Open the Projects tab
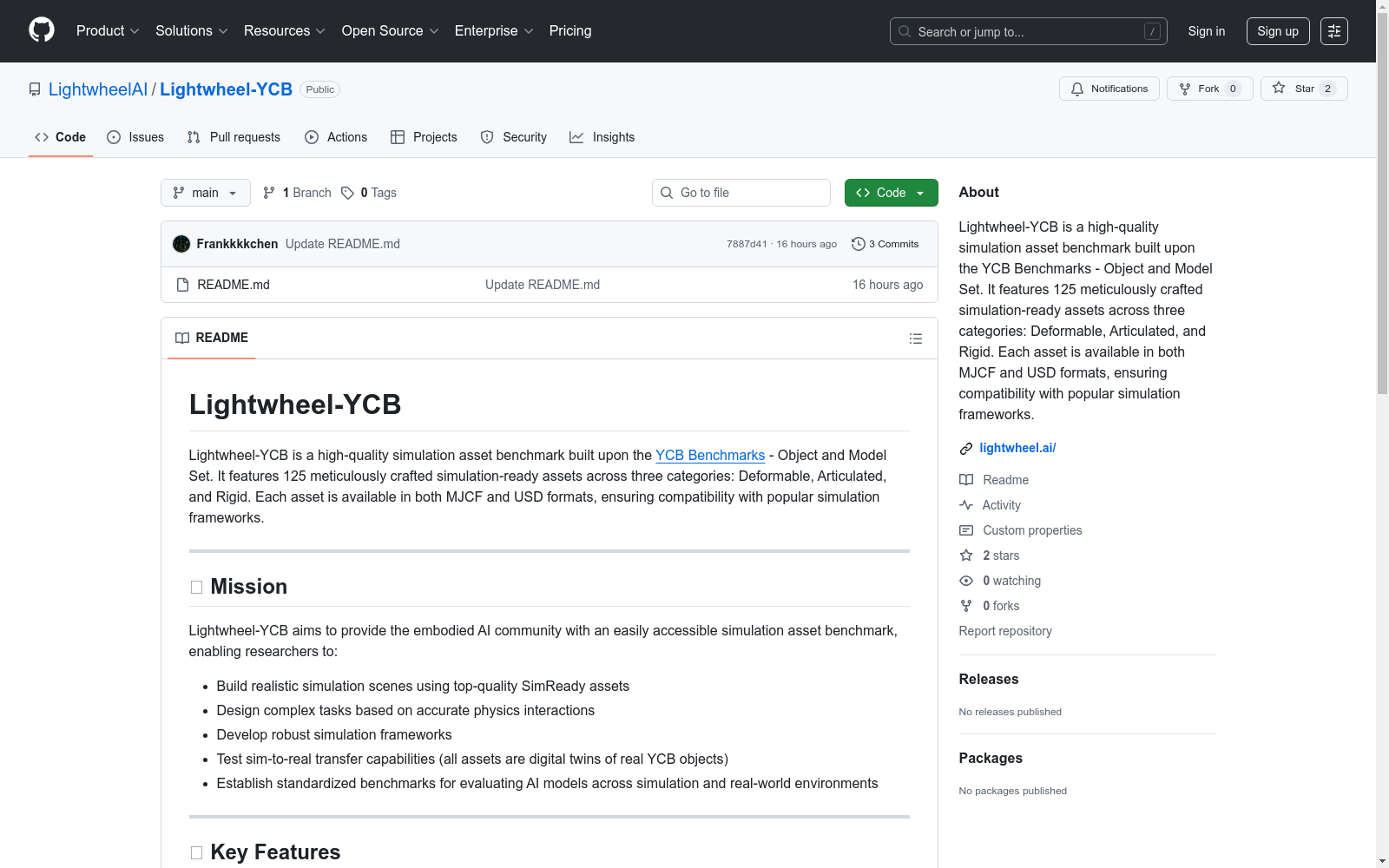Image resolution: width=1389 pixels, height=868 pixels. [424, 137]
